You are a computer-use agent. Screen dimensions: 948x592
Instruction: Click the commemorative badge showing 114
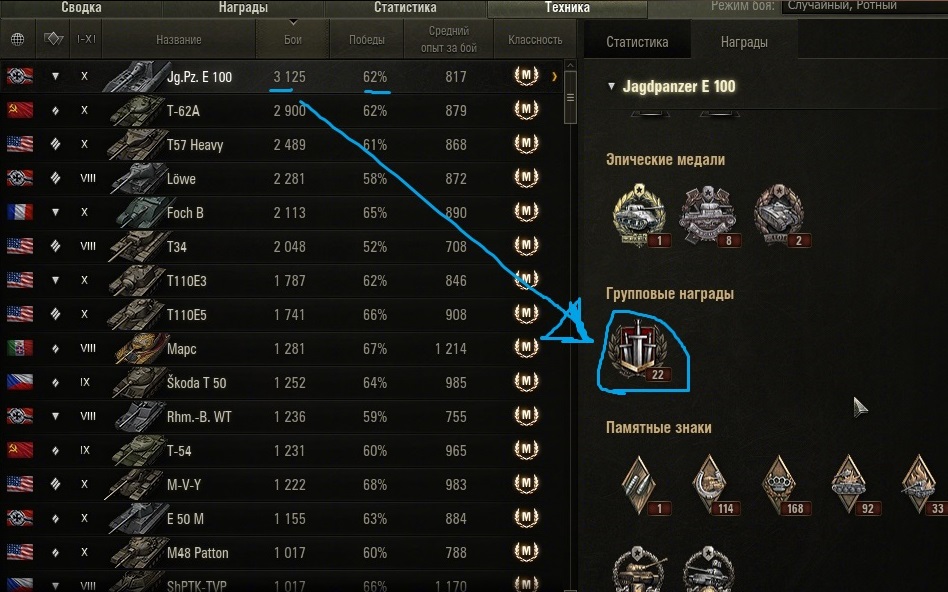[709, 485]
